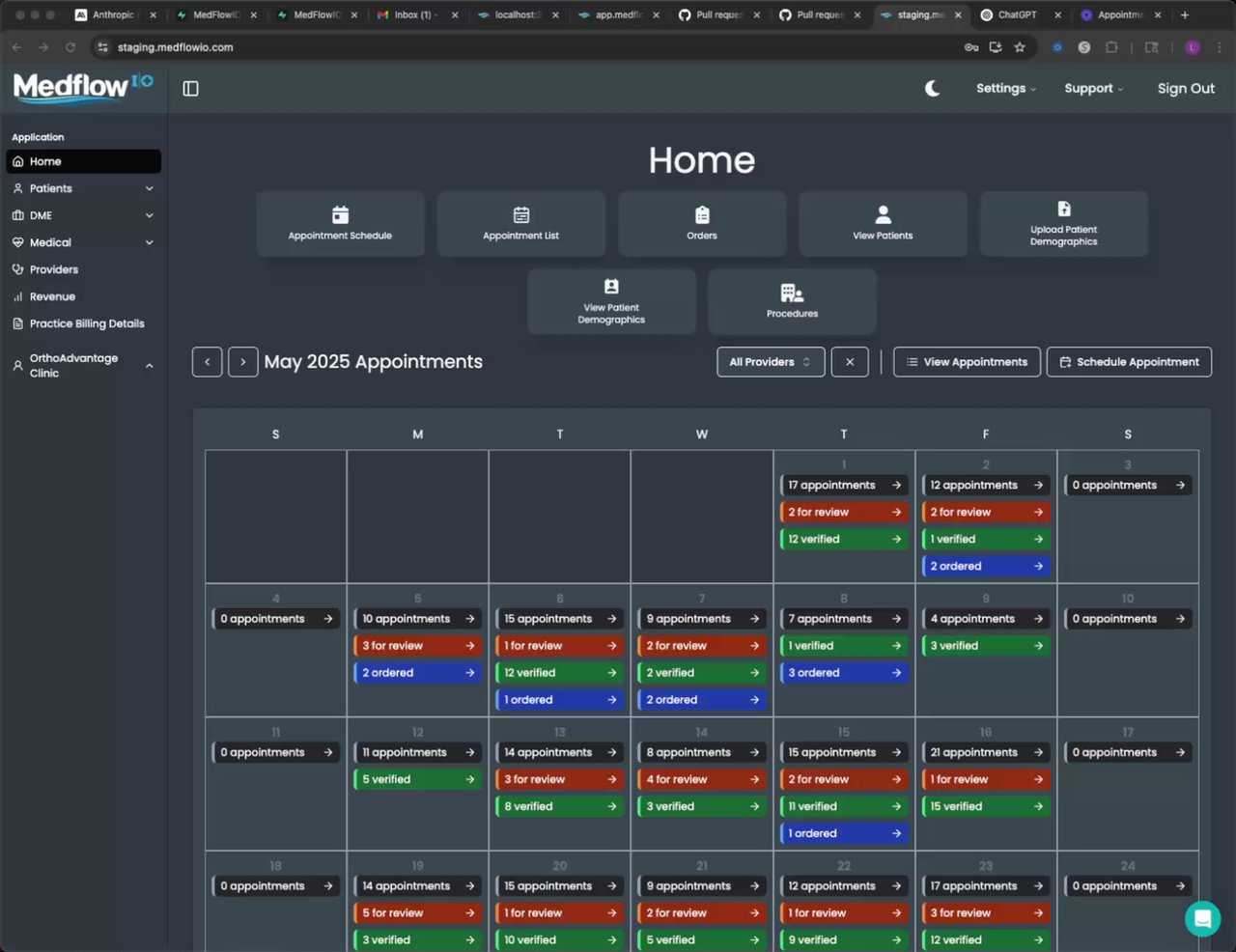Viewport: 1236px width, 952px height.
Task: Switch to the ChatGPT browser tab
Action: (x=1017, y=14)
